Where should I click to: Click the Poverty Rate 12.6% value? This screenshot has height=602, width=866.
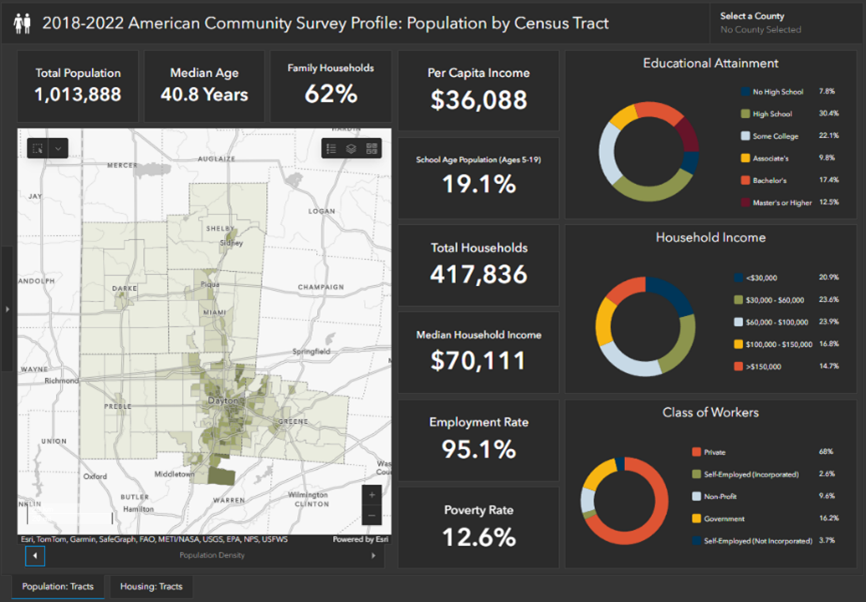point(479,537)
